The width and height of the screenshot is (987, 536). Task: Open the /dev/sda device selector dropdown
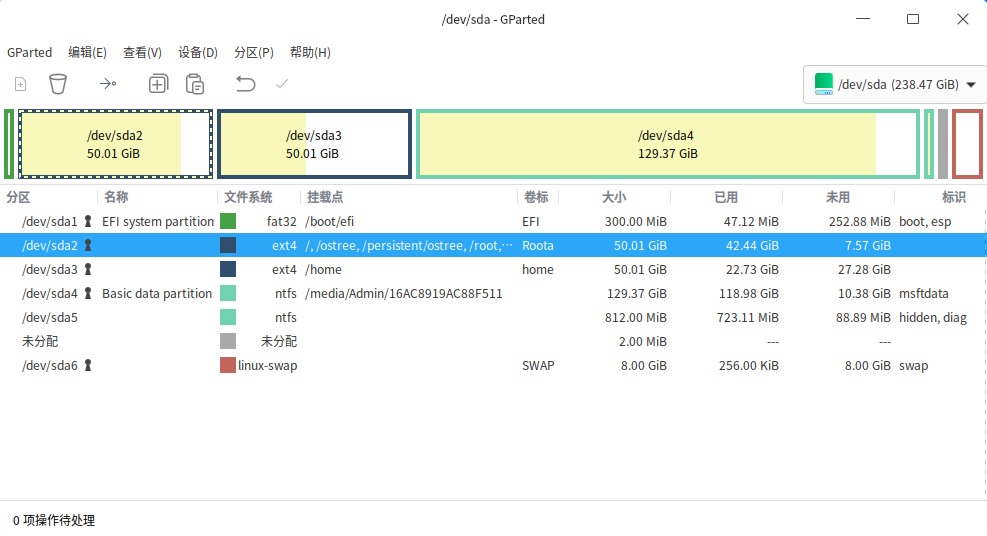[895, 84]
